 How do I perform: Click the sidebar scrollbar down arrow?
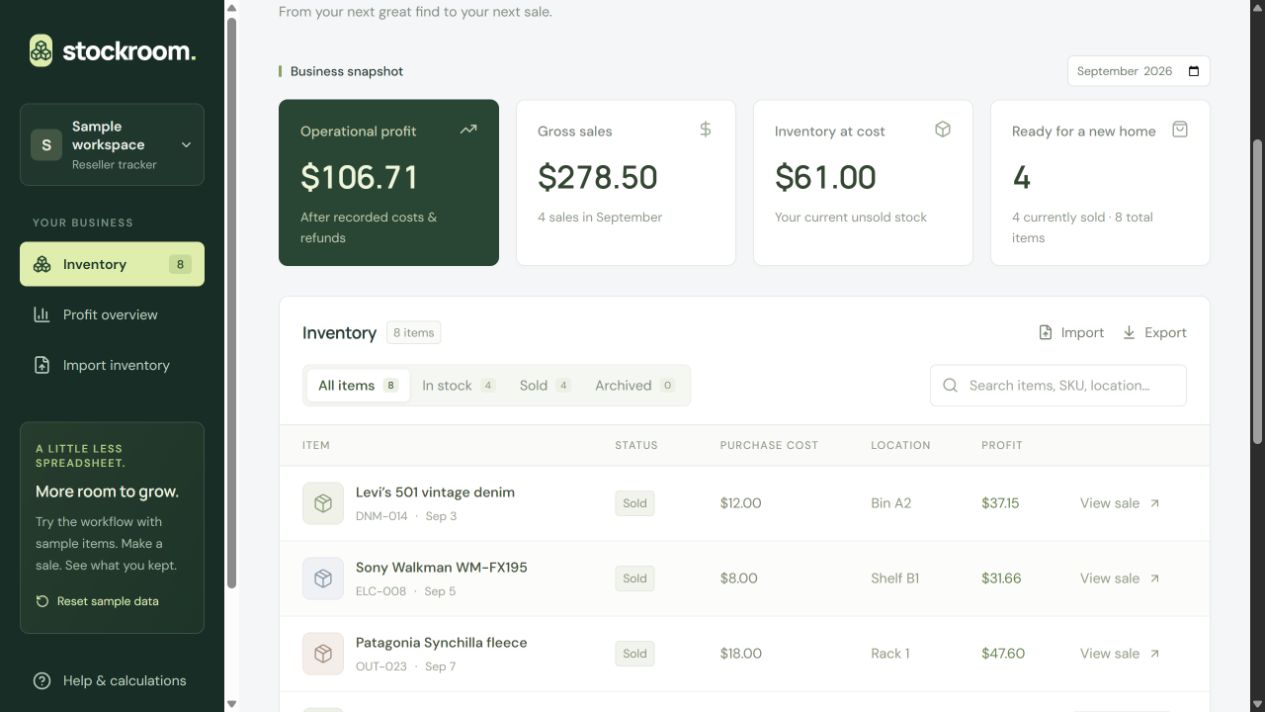coord(232,704)
